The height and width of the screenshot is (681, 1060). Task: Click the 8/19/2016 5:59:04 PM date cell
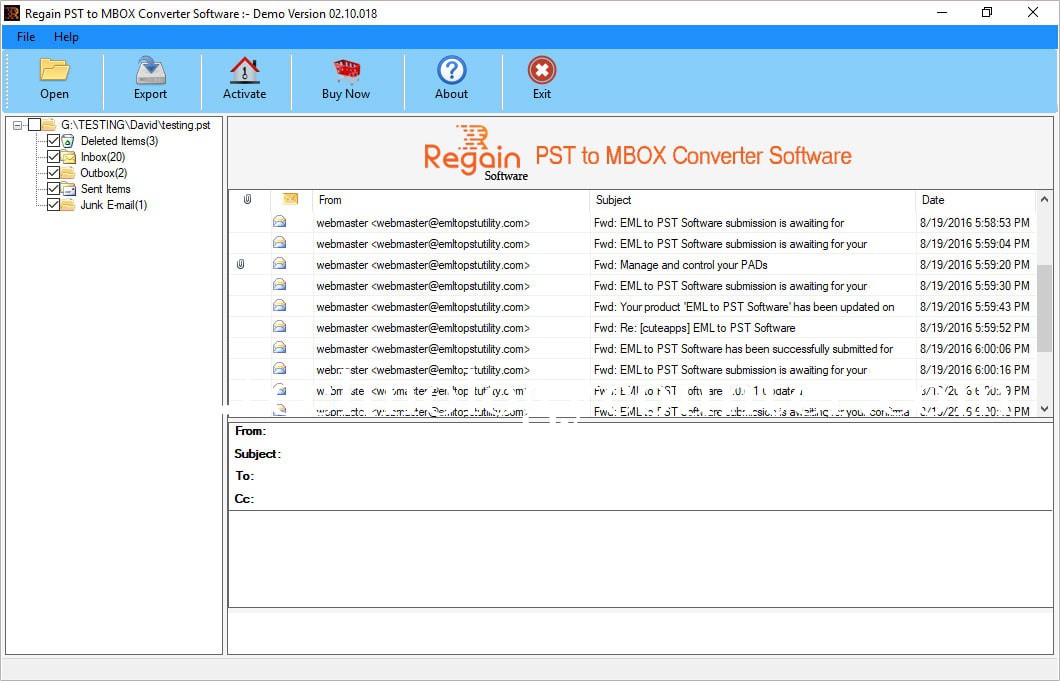975,243
